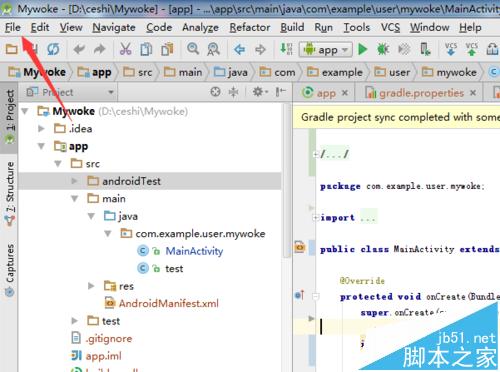Screen dimensions: 500x372
Task: Click the collapse all icon in Project panel
Action: 233,92
